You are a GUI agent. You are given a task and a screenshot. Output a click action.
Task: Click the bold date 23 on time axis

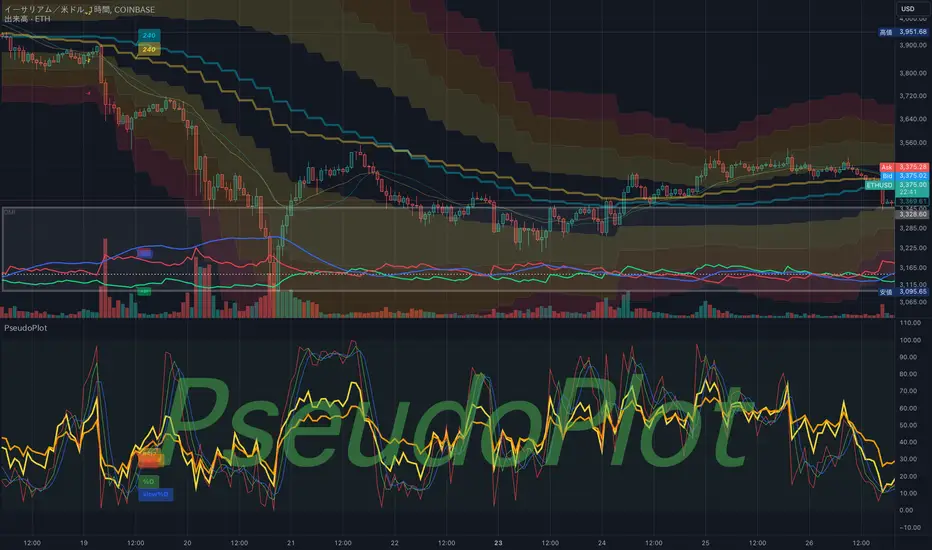click(498, 543)
